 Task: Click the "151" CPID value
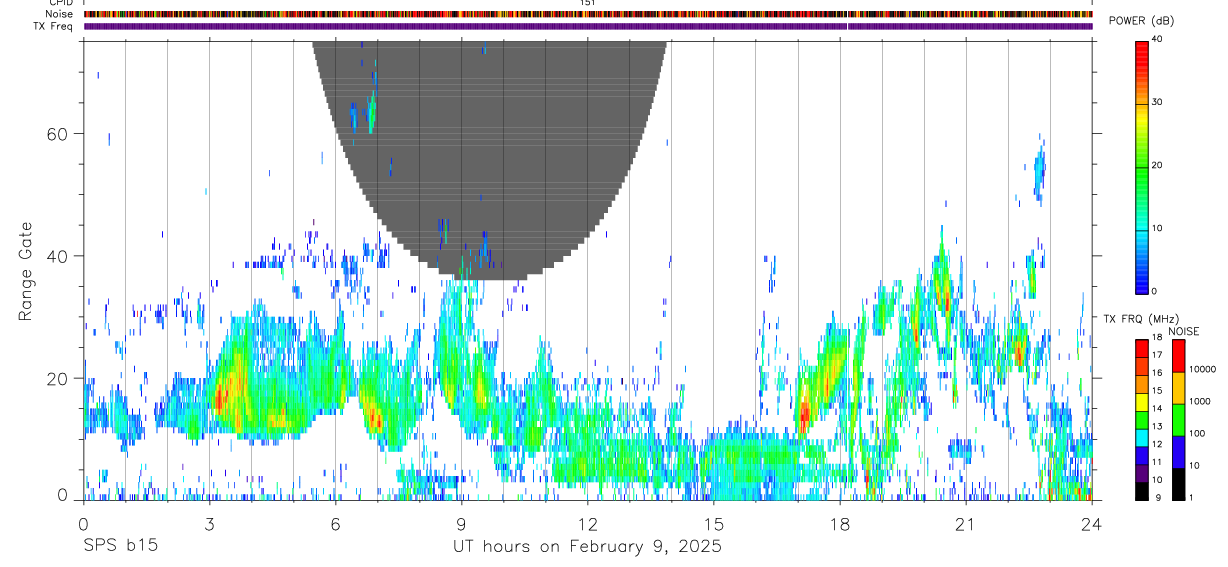tap(587, 3)
